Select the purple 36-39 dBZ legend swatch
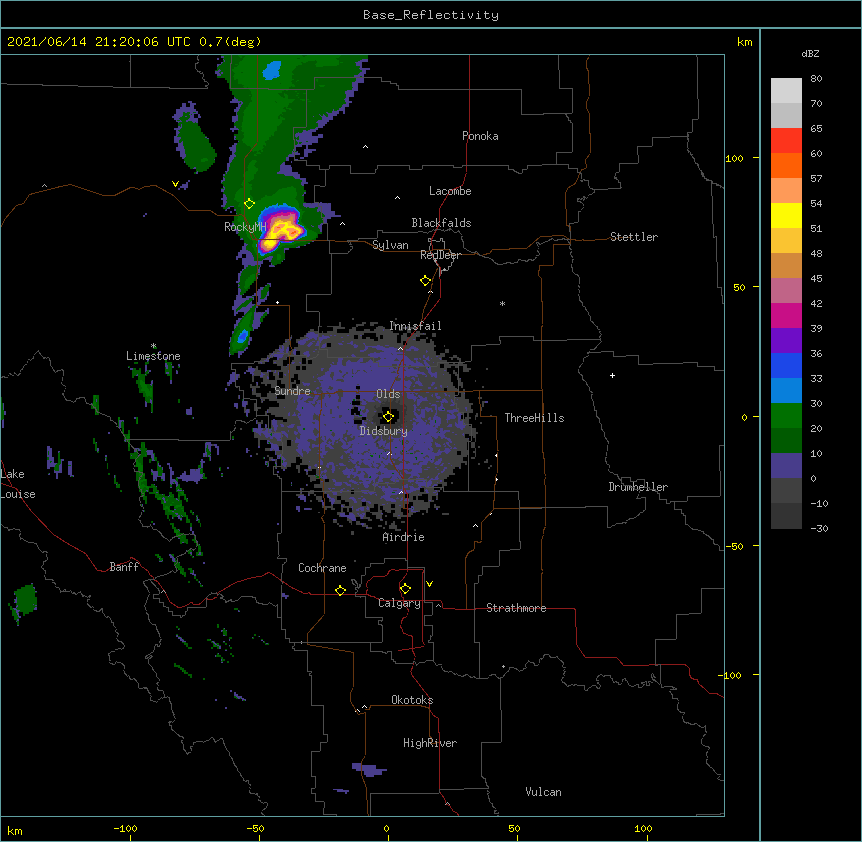 click(x=786, y=340)
